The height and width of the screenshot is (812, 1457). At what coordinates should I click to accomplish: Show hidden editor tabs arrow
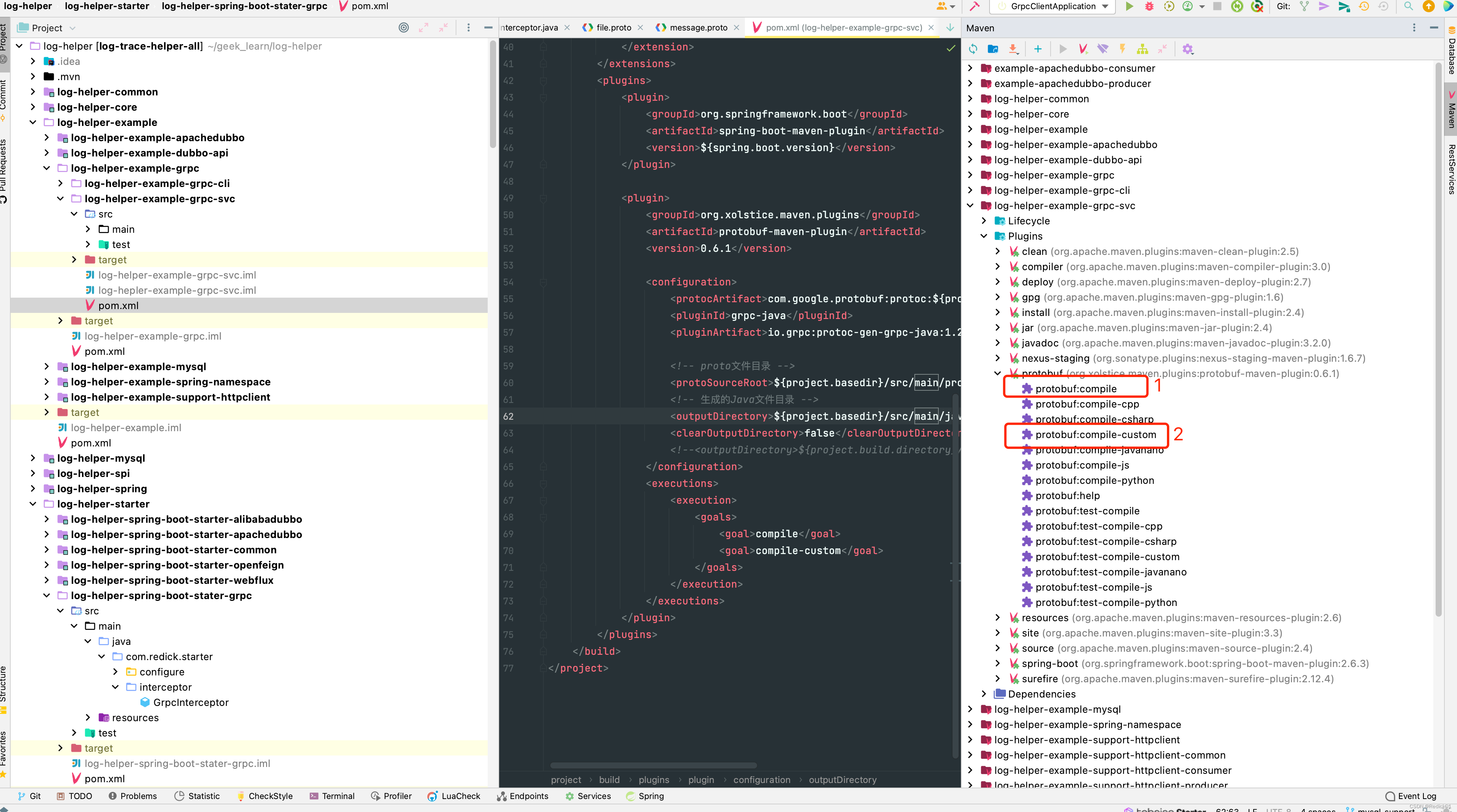tap(950, 27)
